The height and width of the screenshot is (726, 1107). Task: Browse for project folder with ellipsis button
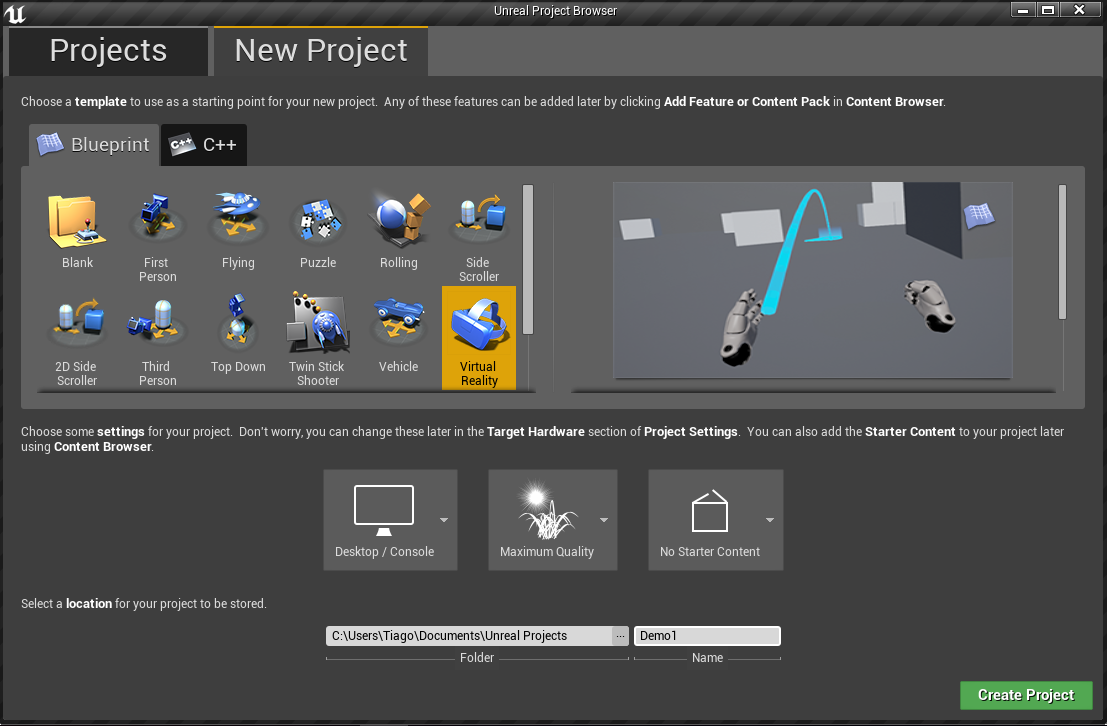tap(620, 636)
